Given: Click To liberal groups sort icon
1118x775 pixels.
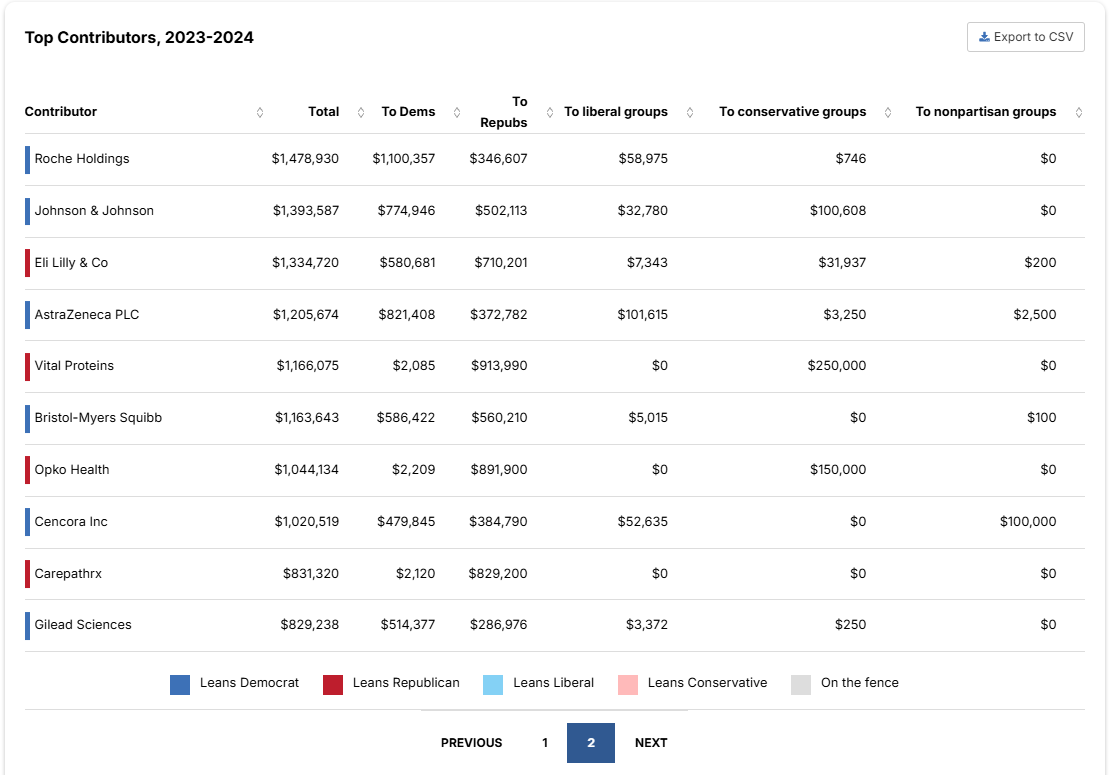Looking at the screenshot, I should [690, 112].
